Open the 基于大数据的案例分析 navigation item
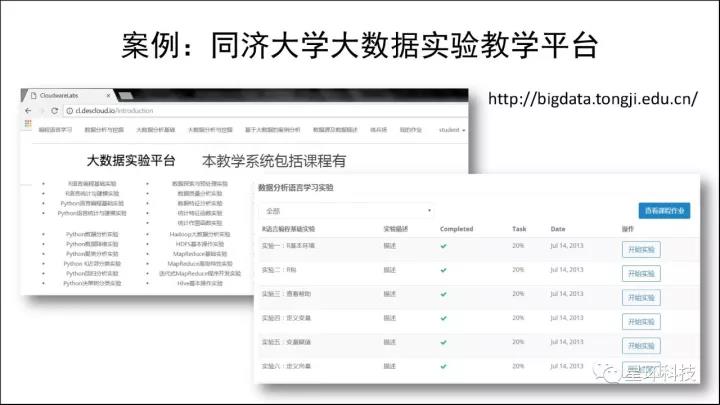 coord(272,130)
